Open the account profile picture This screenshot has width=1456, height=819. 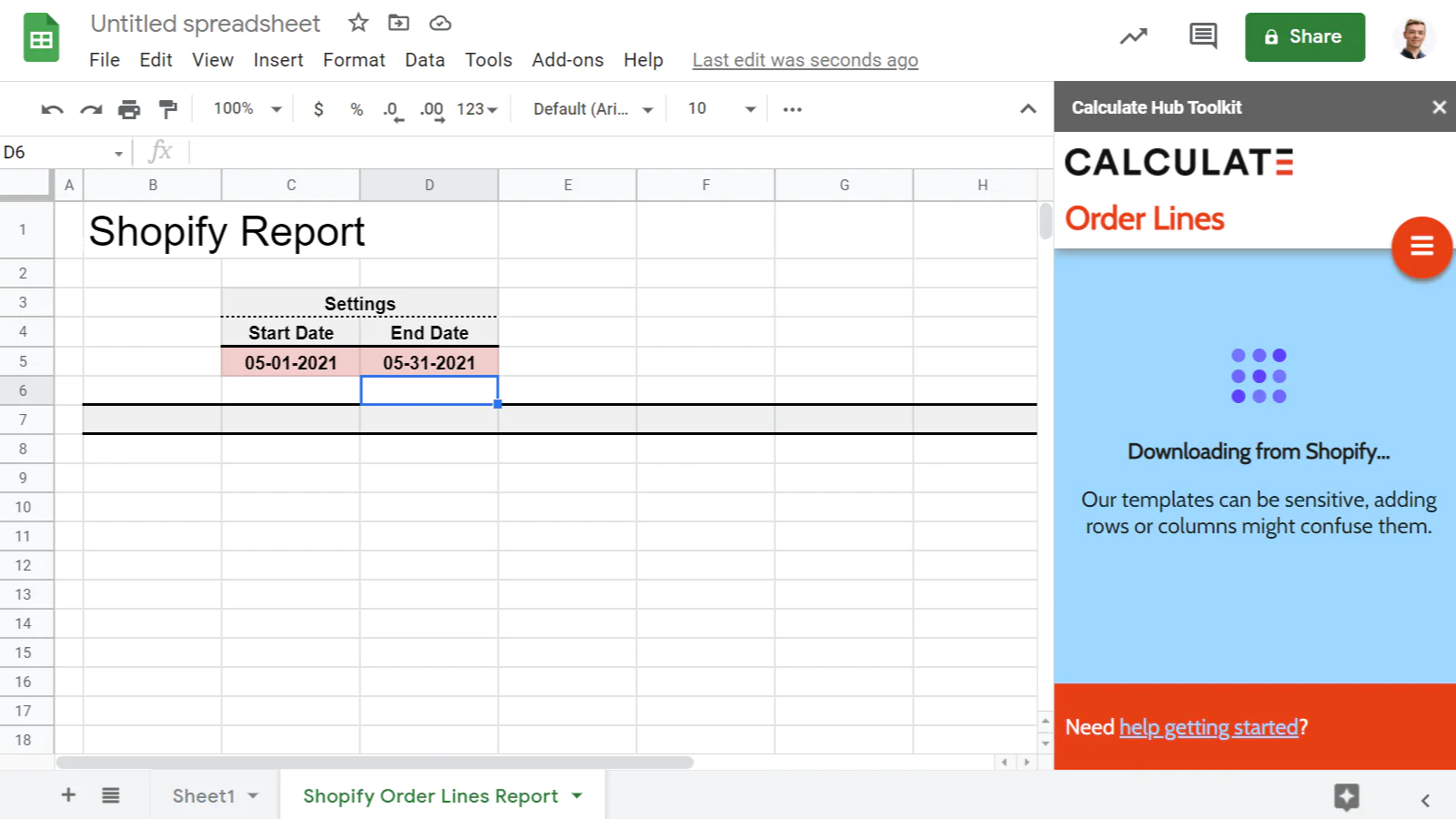(1414, 37)
